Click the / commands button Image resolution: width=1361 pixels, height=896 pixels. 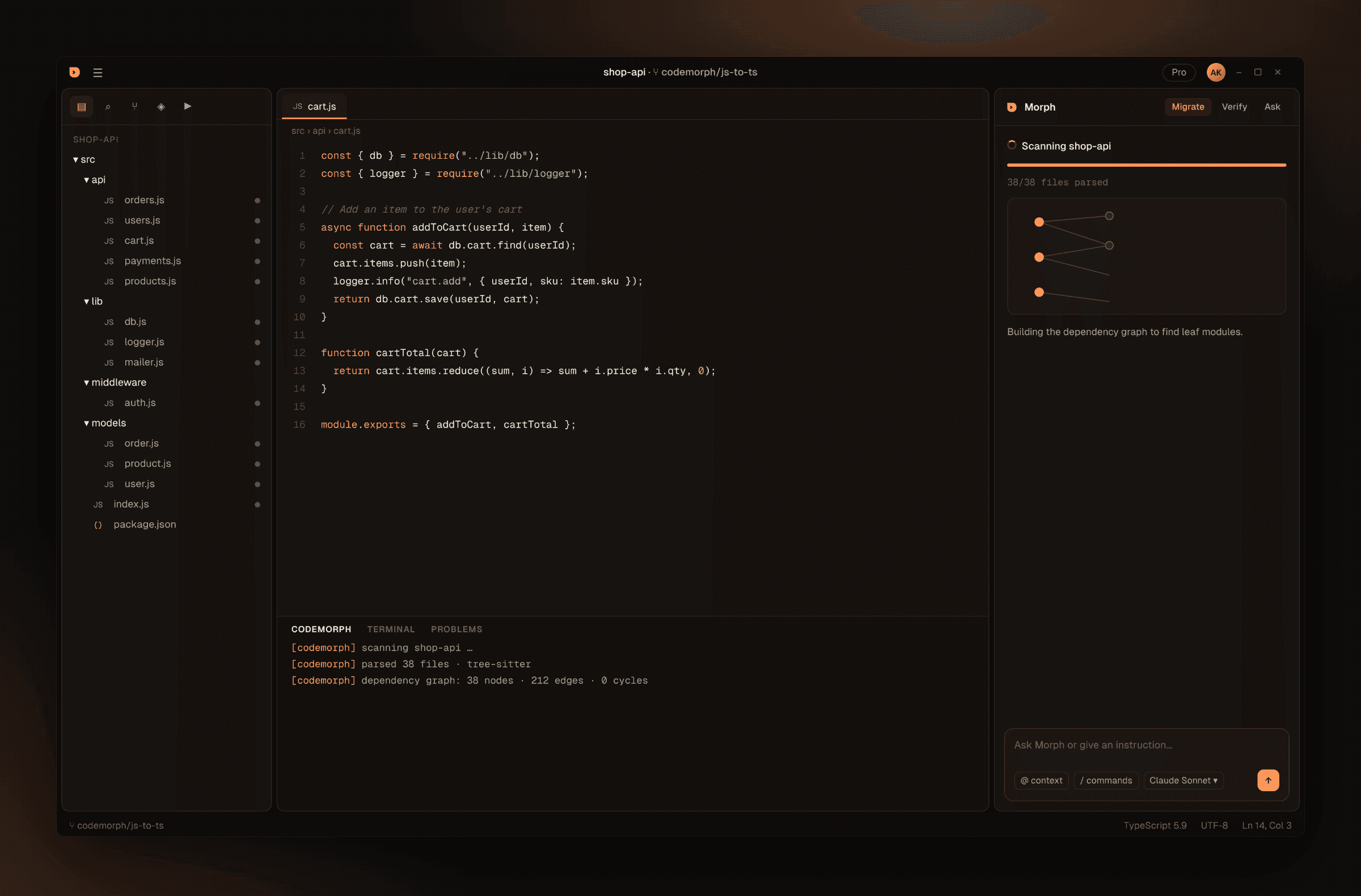click(1106, 780)
